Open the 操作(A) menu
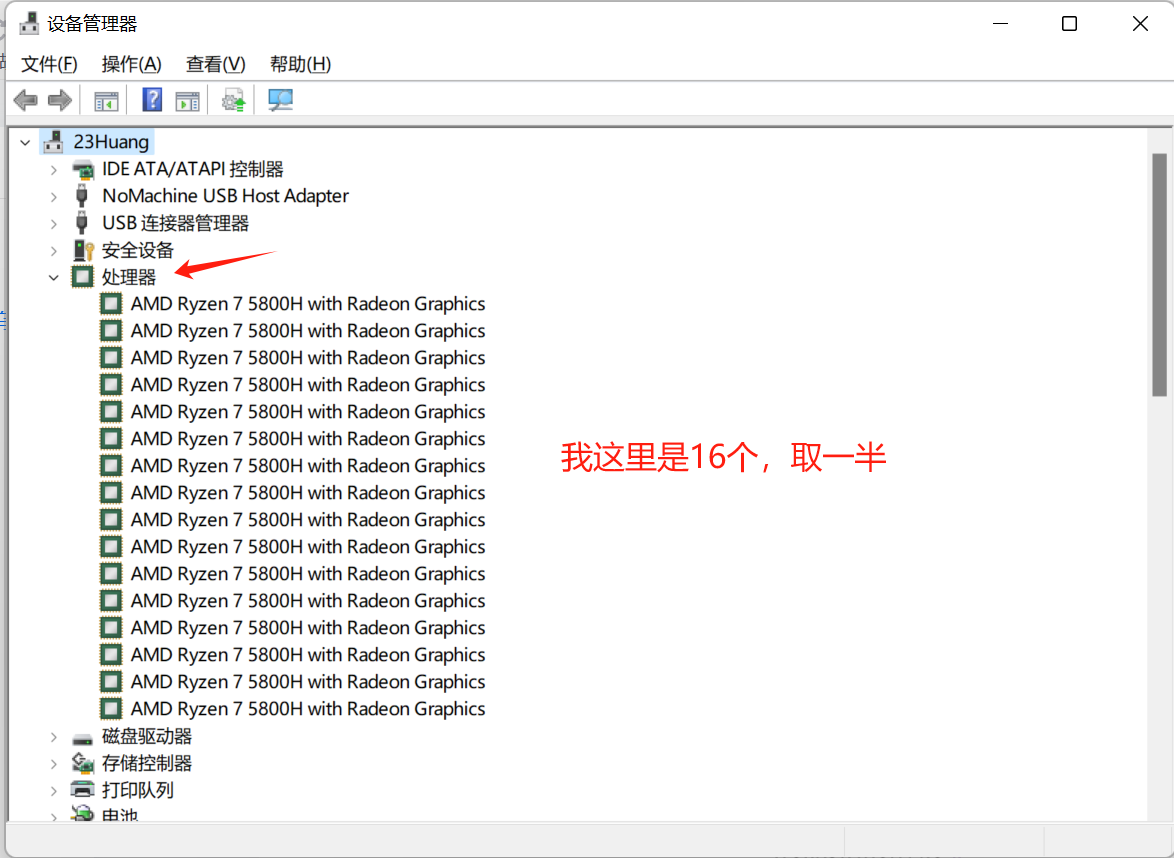The height and width of the screenshot is (858, 1174). click(132, 64)
